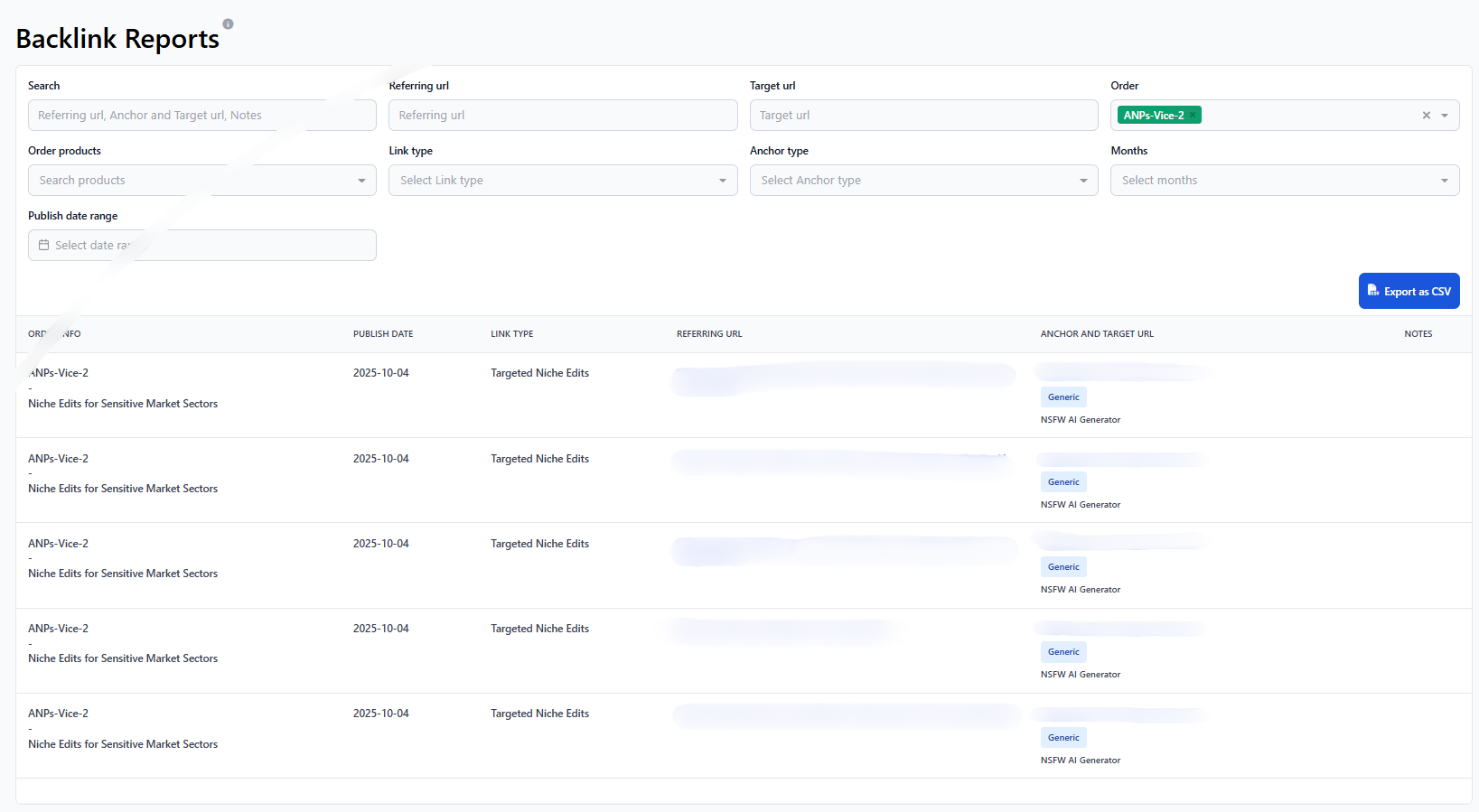Click the calendar icon in Publish date range
This screenshot has height=812, width=1479.
tap(43, 246)
